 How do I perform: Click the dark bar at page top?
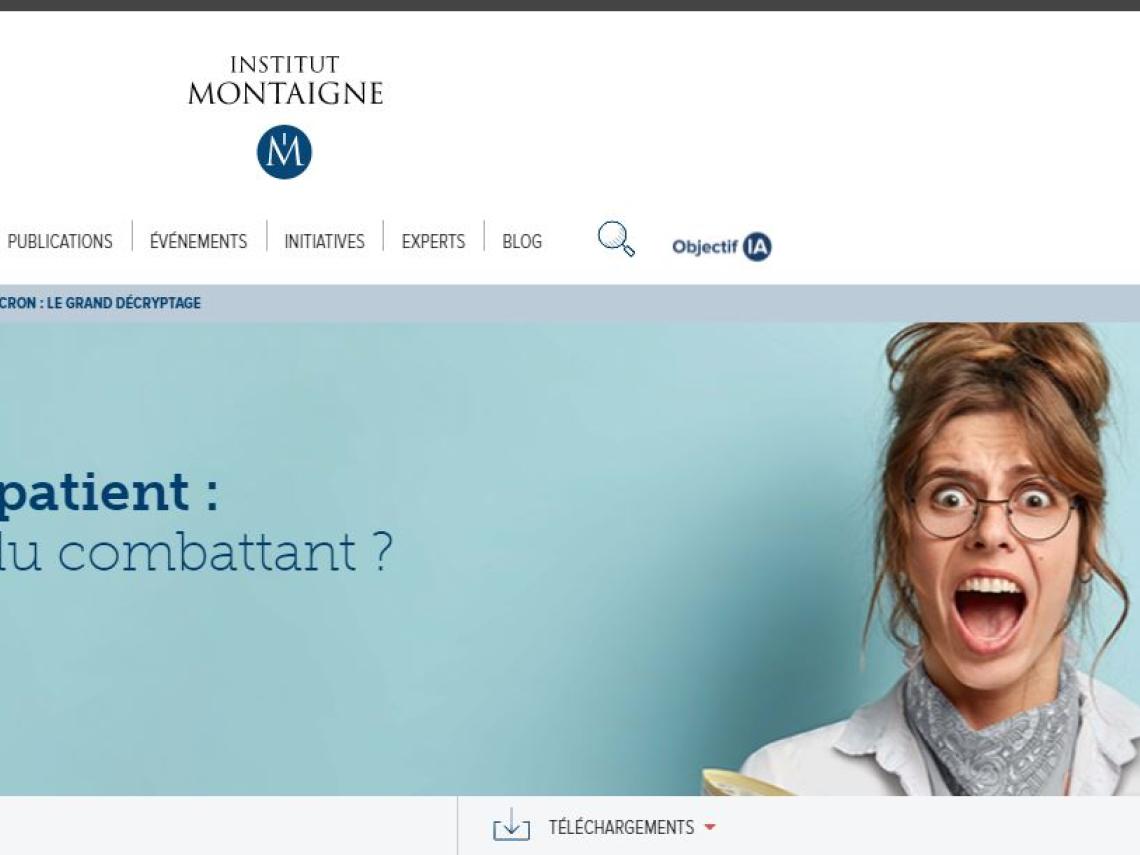click(570, 5)
